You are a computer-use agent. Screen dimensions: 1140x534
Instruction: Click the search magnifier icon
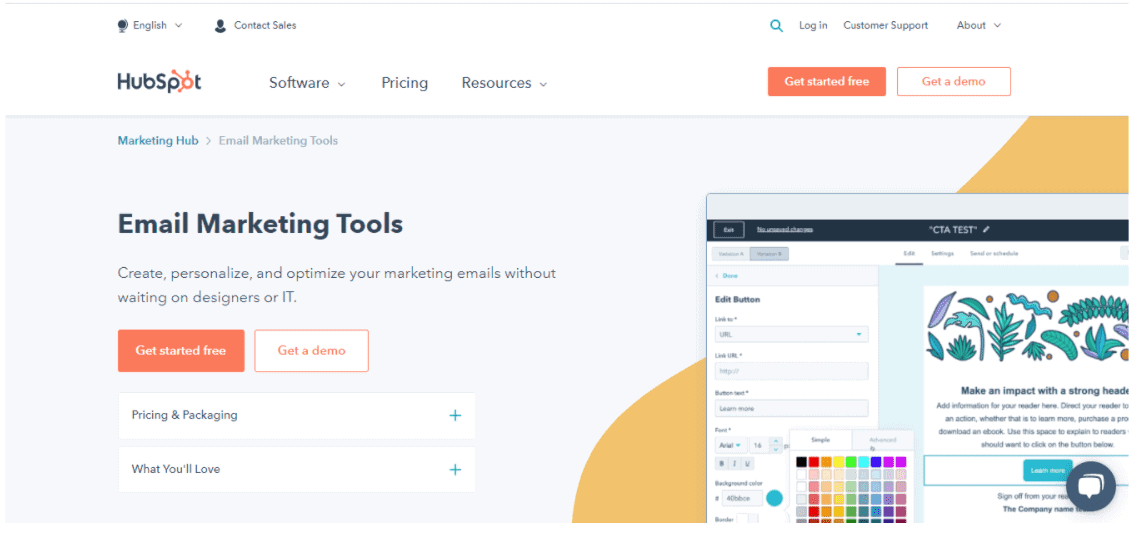pos(776,26)
